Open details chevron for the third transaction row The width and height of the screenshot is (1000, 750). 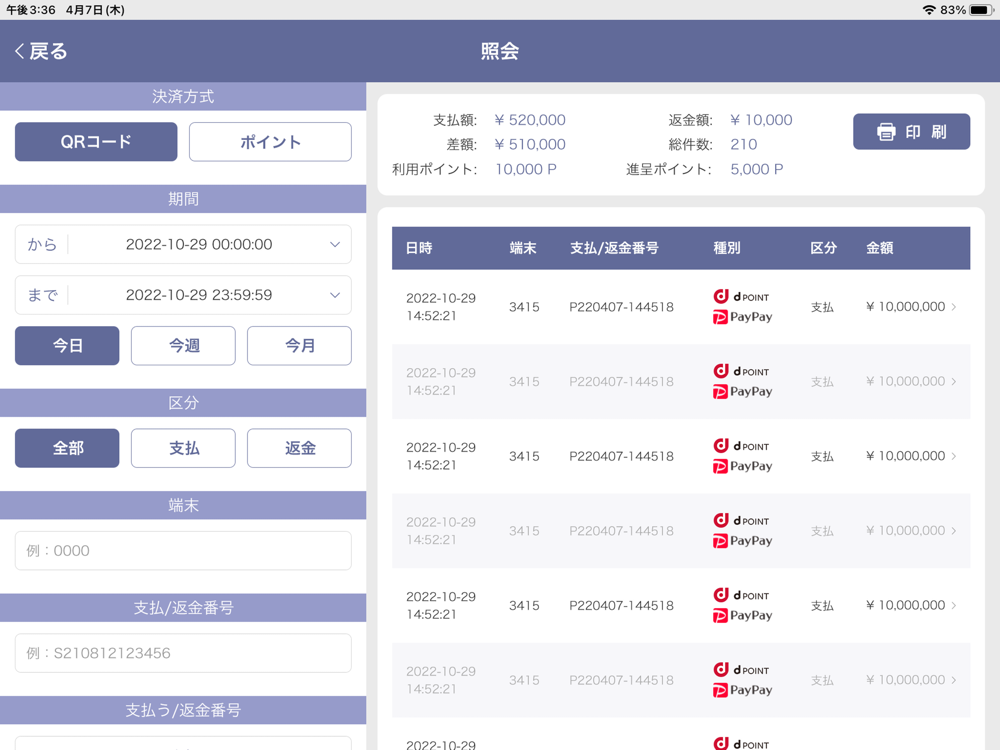click(954, 456)
